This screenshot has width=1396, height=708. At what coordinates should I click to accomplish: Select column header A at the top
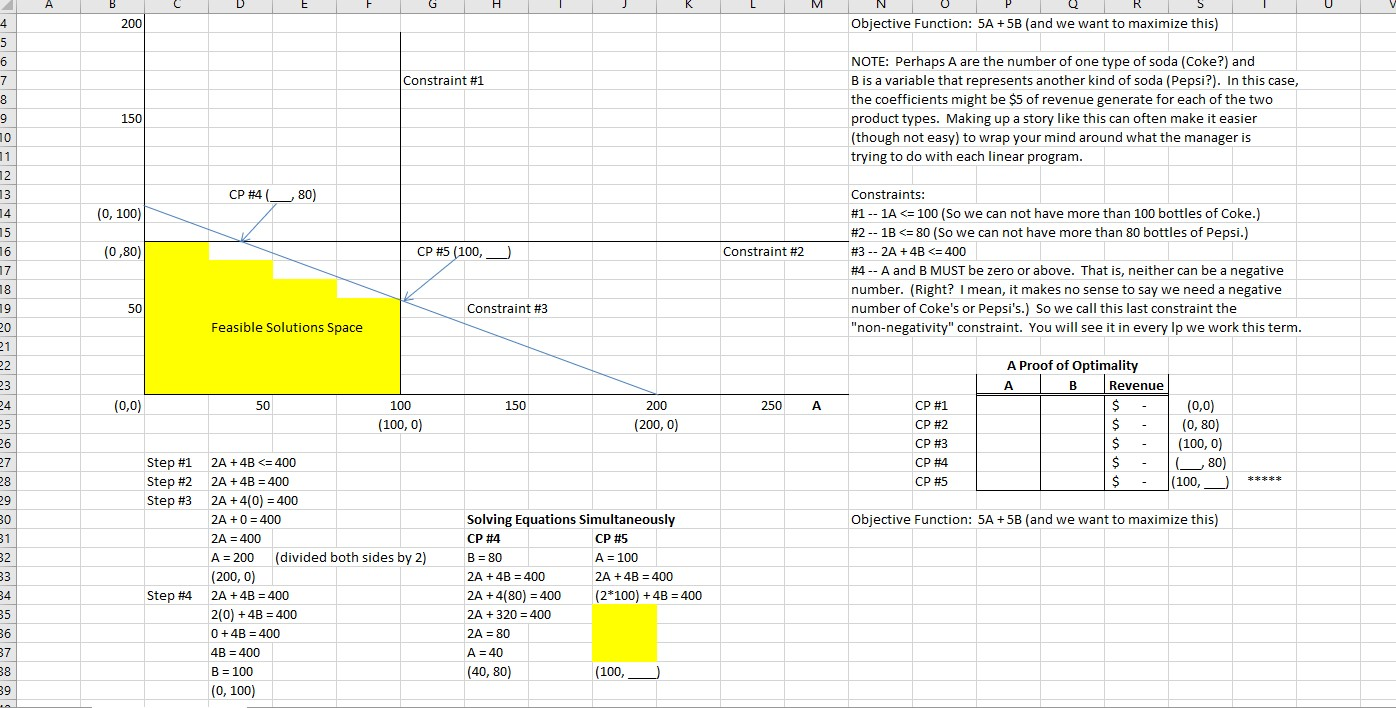click(x=48, y=6)
